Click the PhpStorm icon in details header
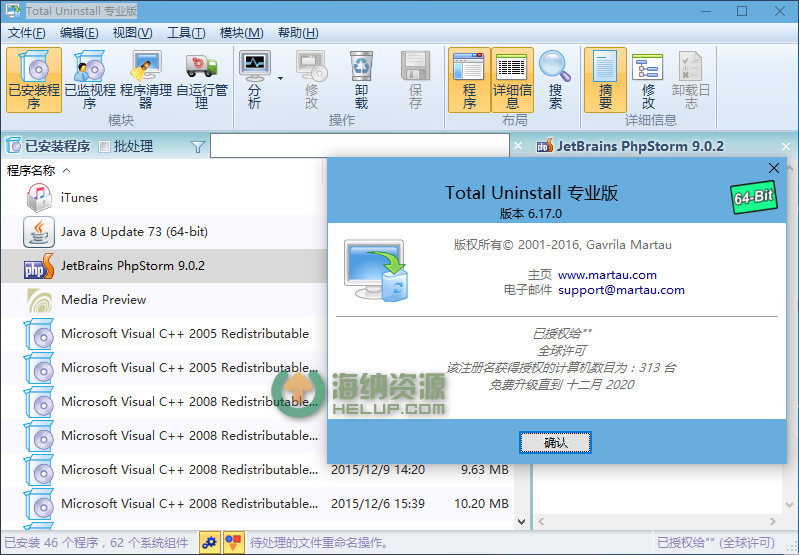The height and width of the screenshot is (555, 799). [x=544, y=146]
